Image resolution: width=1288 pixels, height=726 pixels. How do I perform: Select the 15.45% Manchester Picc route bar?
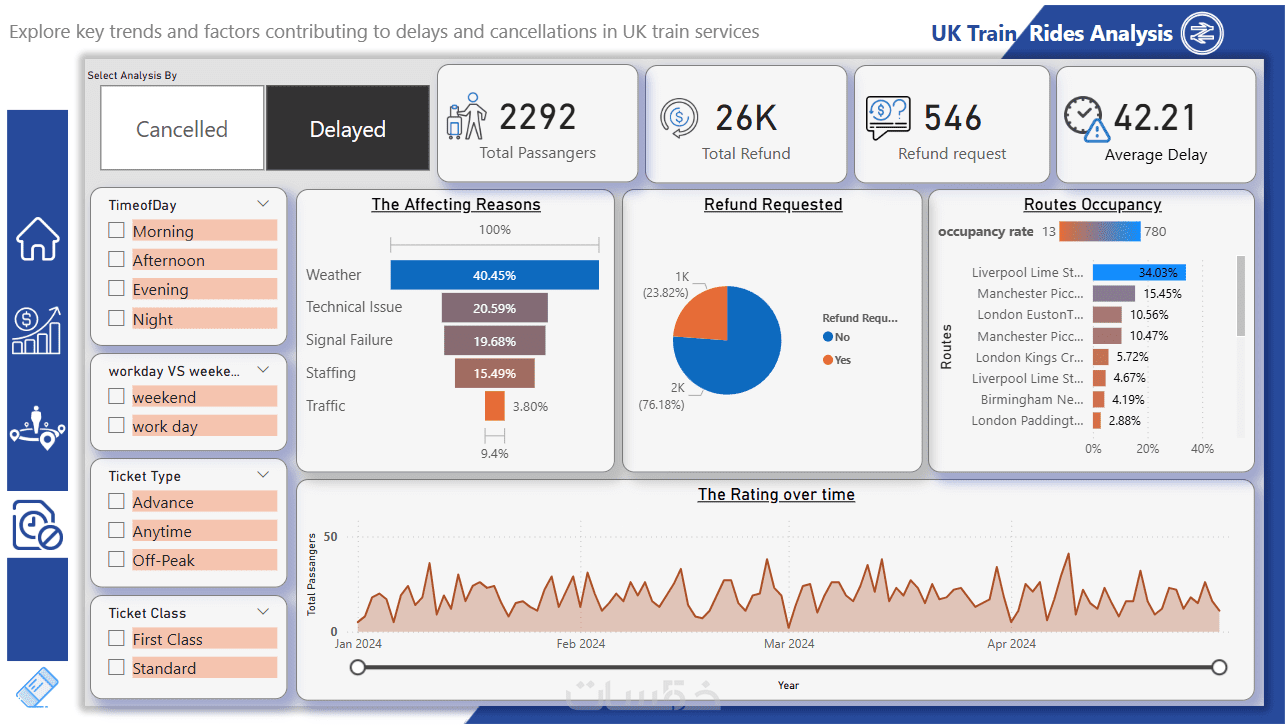[x=1113, y=293]
